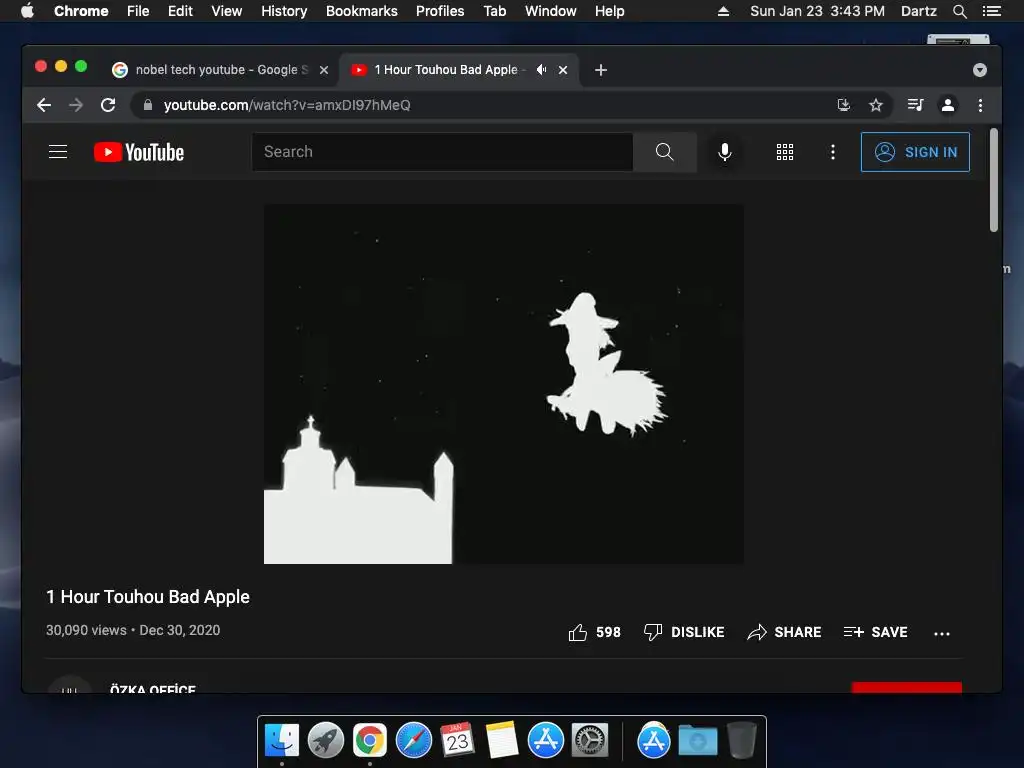Open the YouTube guide hamburger menu

(x=58, y=152)
